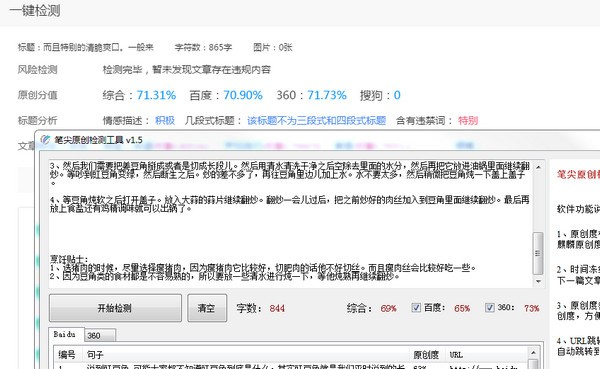Click the results table scroll up arrow

pos(533,353)
